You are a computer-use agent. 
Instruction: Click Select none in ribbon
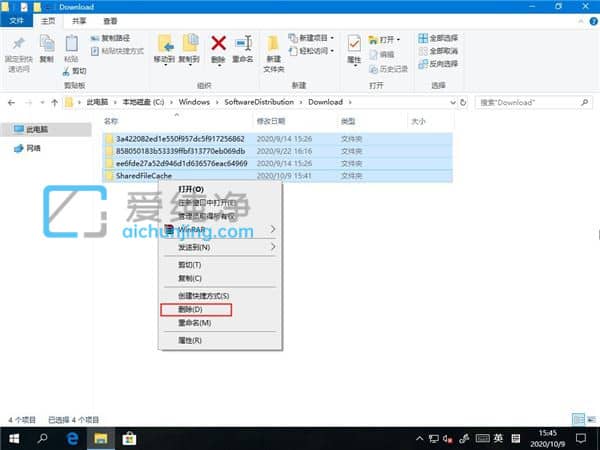point(438,51)
